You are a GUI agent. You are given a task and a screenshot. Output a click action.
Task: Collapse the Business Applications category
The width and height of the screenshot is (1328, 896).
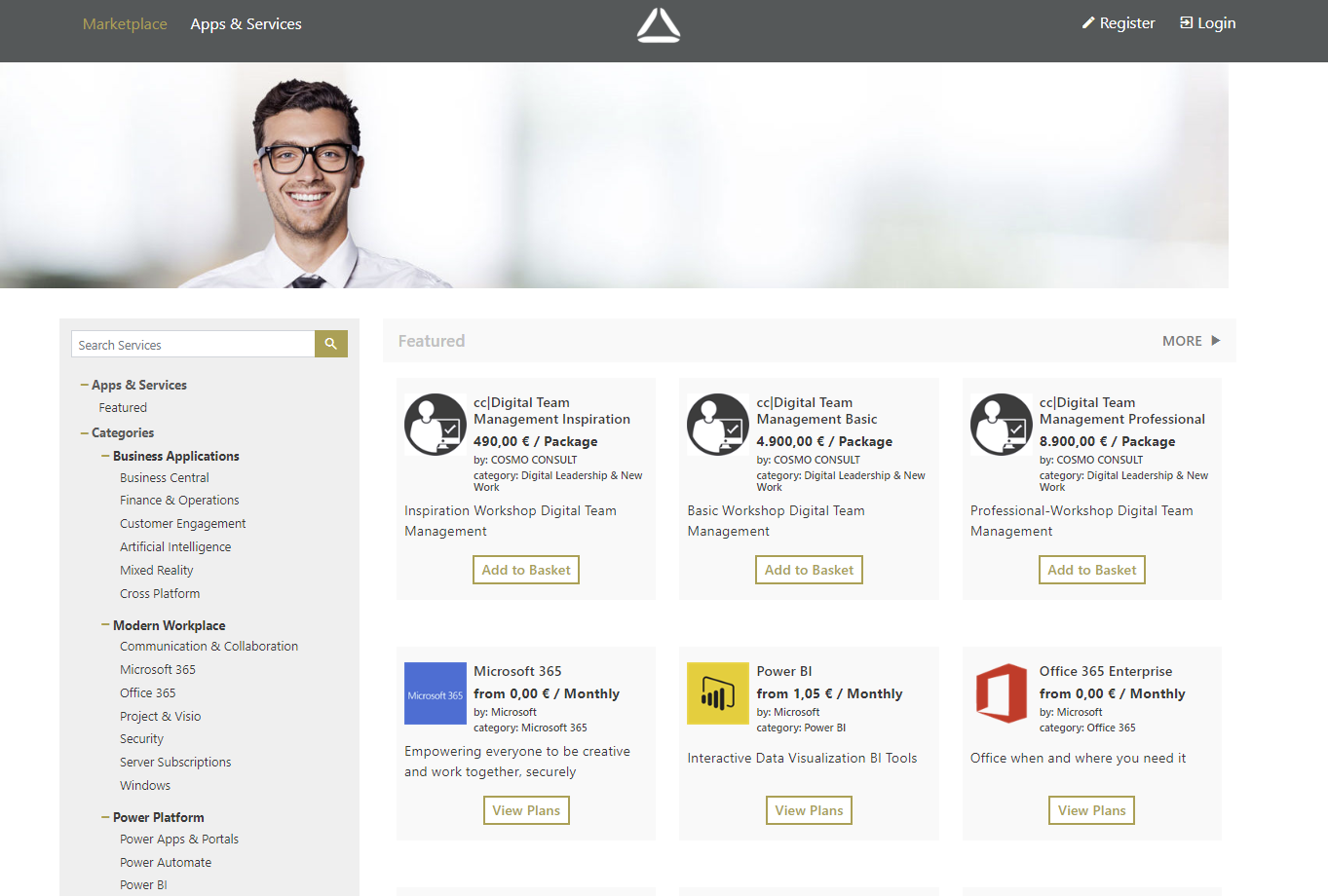pyautogui.click(x=105, y=456)
